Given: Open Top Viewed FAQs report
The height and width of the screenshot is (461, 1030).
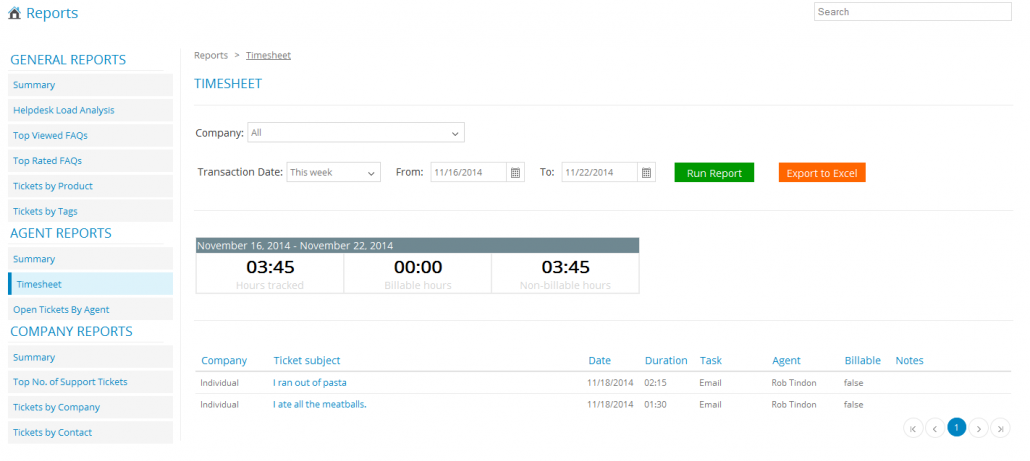Looking at the screenshot, I should point(91,135).
